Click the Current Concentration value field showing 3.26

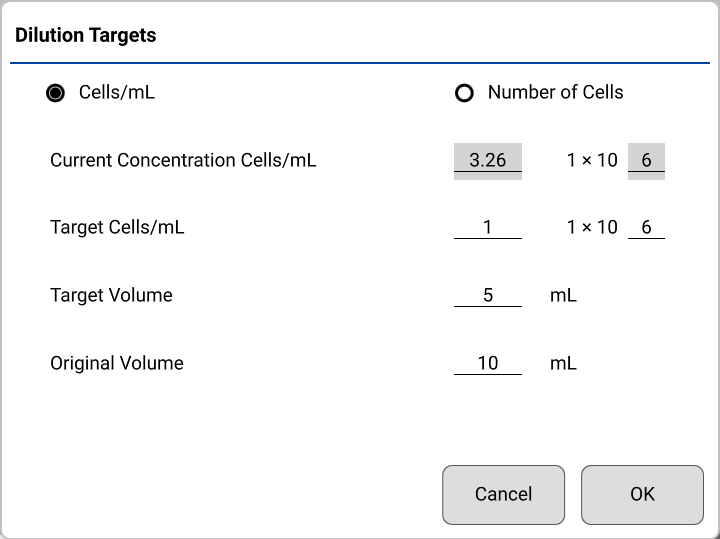[488, 161]
